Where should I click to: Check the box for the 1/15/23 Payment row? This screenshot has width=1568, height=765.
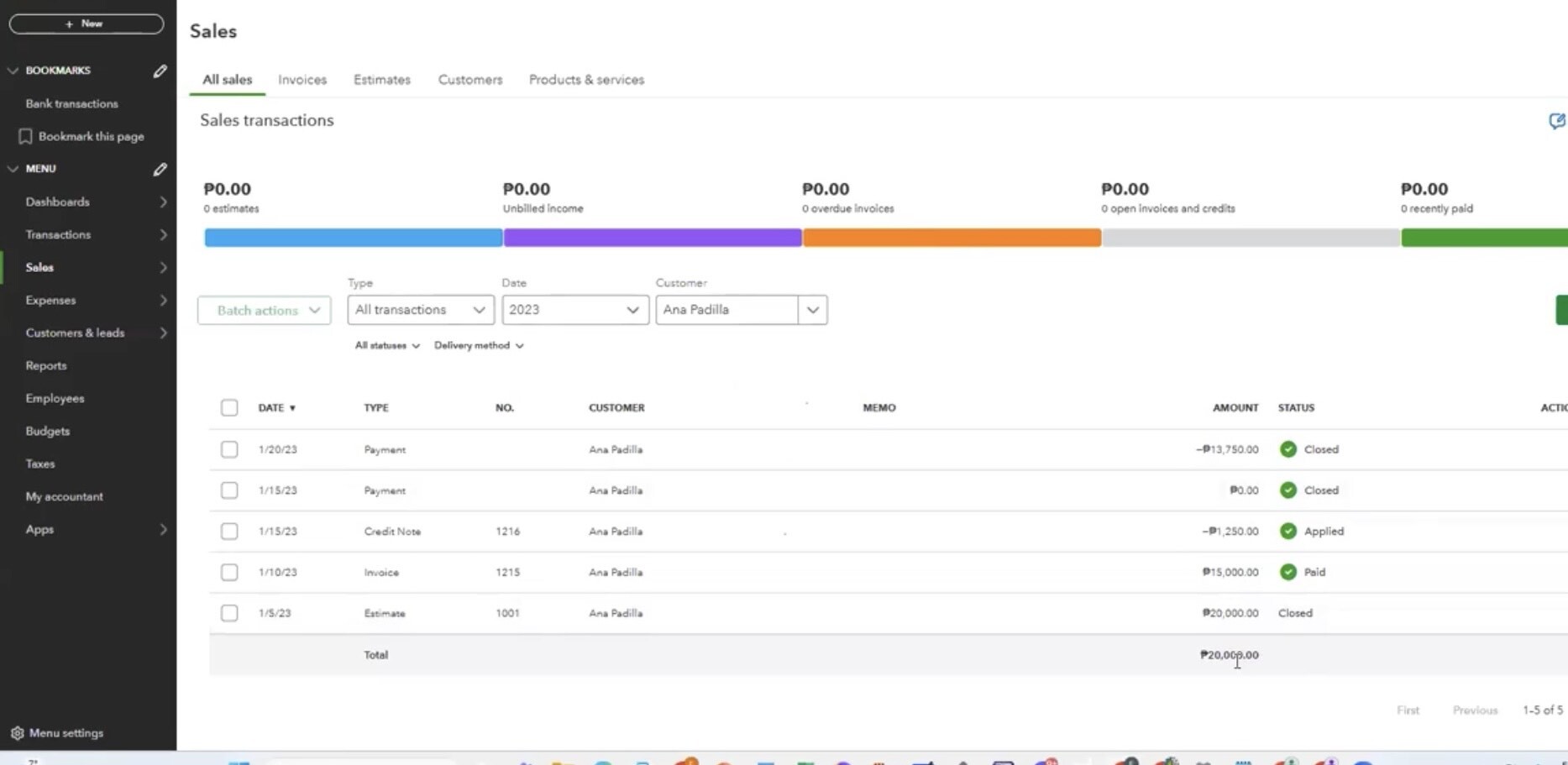pos(229,490)
